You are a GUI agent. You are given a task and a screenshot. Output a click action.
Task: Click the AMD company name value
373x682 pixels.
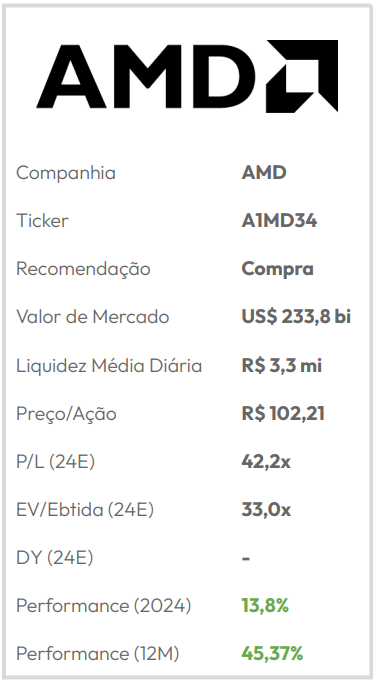coord(264,173)
